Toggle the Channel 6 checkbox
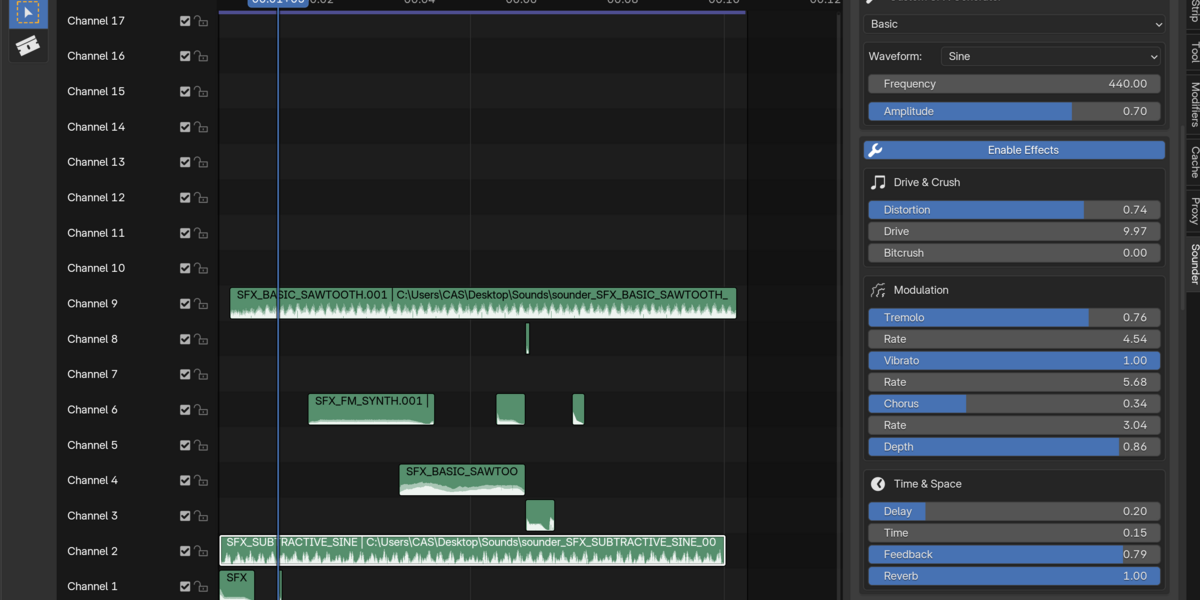This screenshot has width=1200, height=600. [x=185, y=410]
